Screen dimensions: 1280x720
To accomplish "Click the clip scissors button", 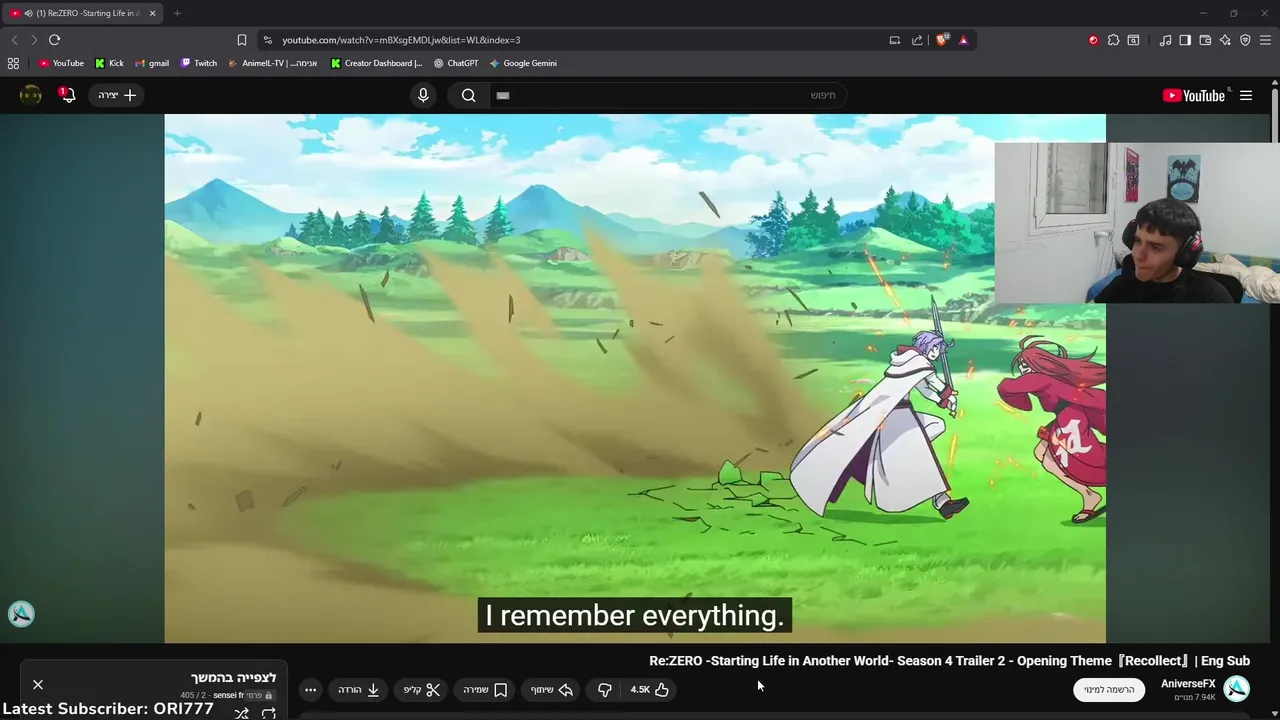I will pyautogui.click(x=422, y=690).
